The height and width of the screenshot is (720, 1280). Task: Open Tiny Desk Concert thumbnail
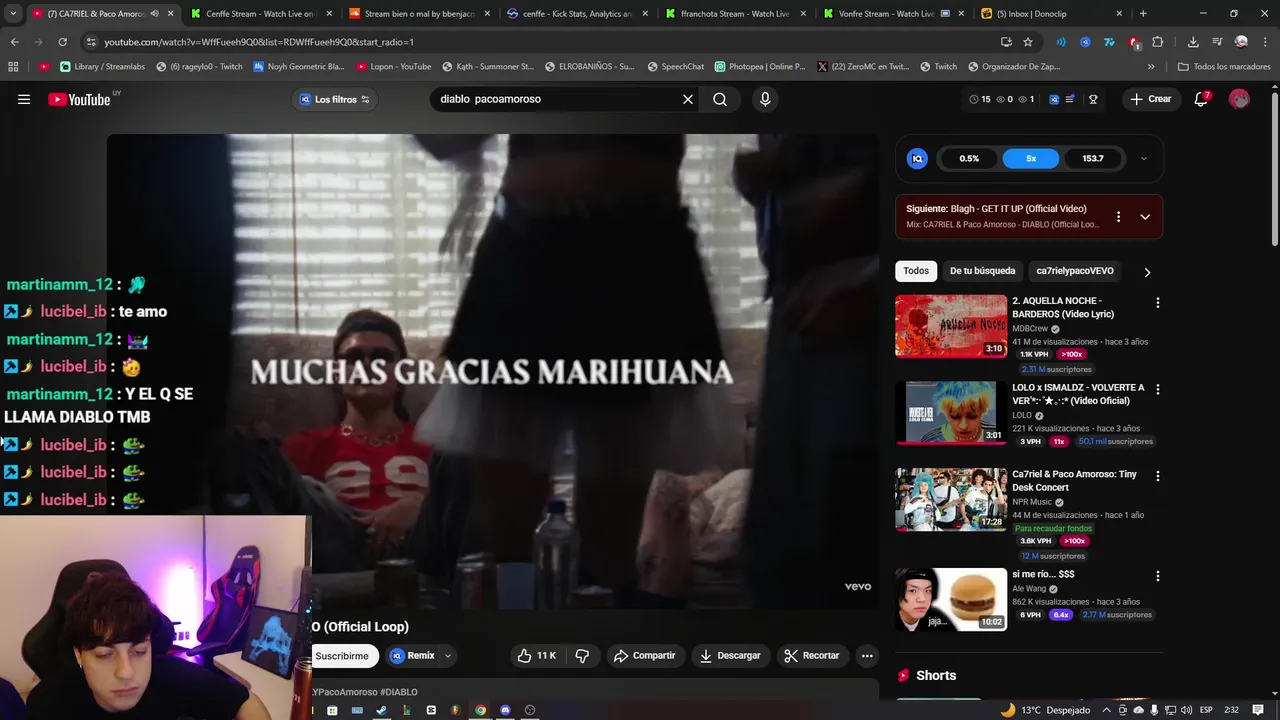pyautogui.click(x=951, y=499)
